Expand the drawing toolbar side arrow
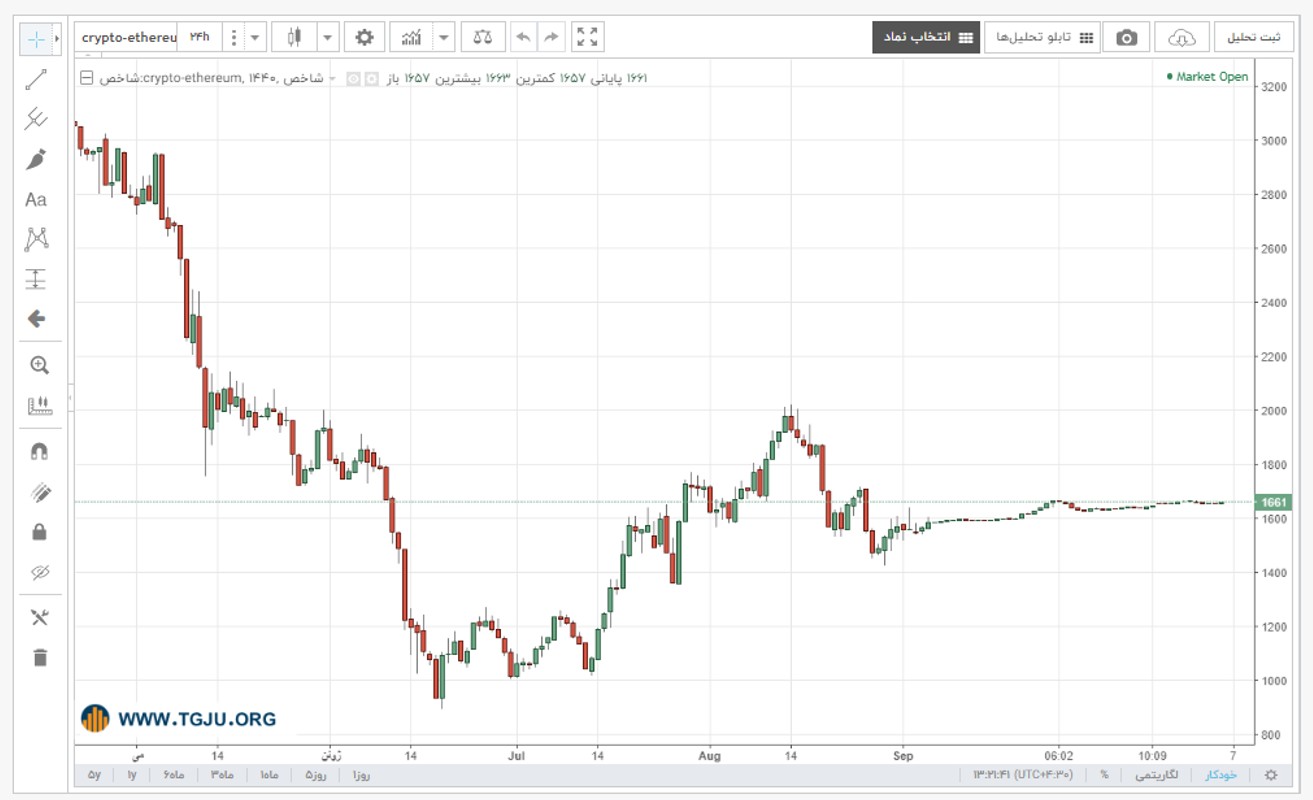This screenshot has width=1313, height=800. click(57, 39)
